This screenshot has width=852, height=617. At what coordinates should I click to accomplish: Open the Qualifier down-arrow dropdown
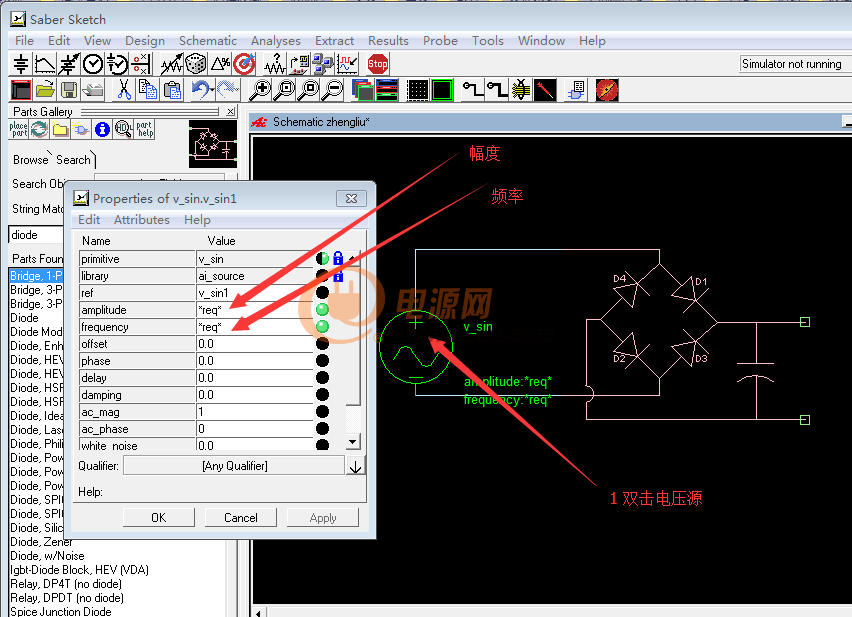(x=356, y=467)
